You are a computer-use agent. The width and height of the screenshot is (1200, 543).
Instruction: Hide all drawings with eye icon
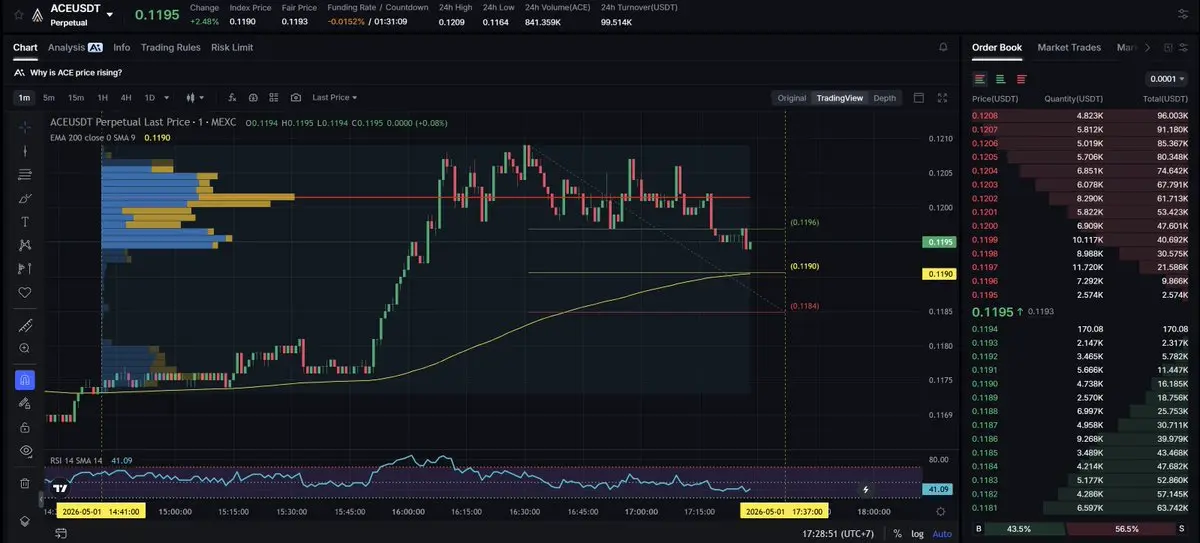pos(25,451)
